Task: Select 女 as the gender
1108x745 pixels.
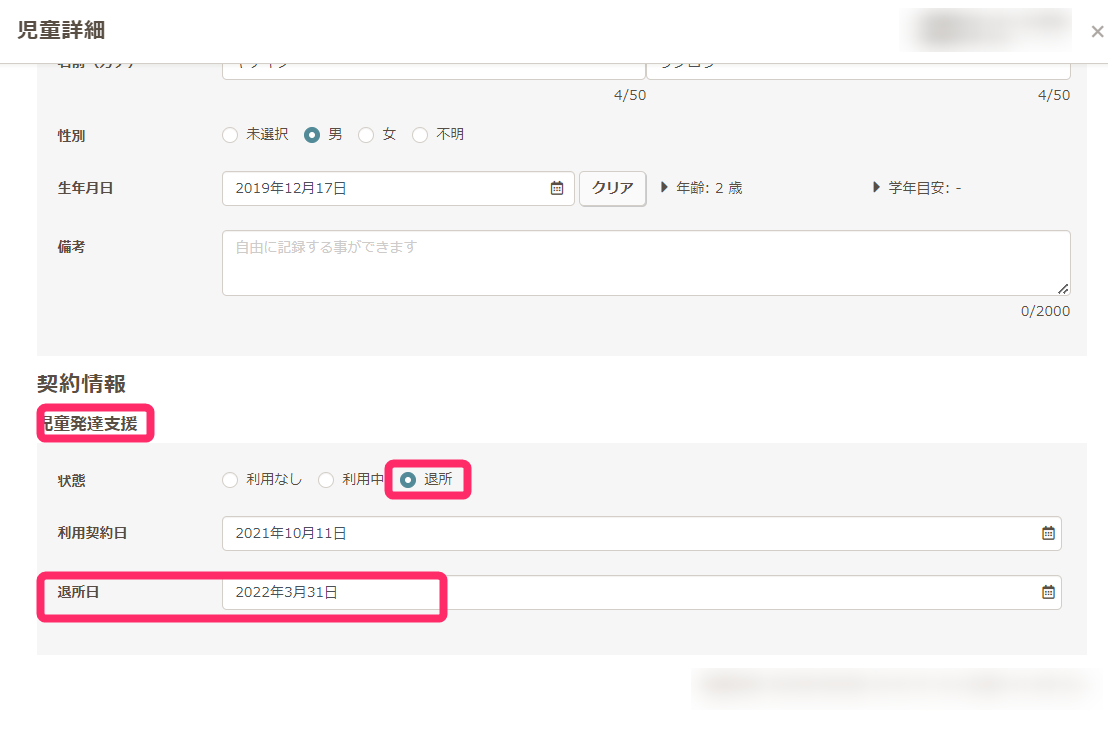Action: point(366,134)
